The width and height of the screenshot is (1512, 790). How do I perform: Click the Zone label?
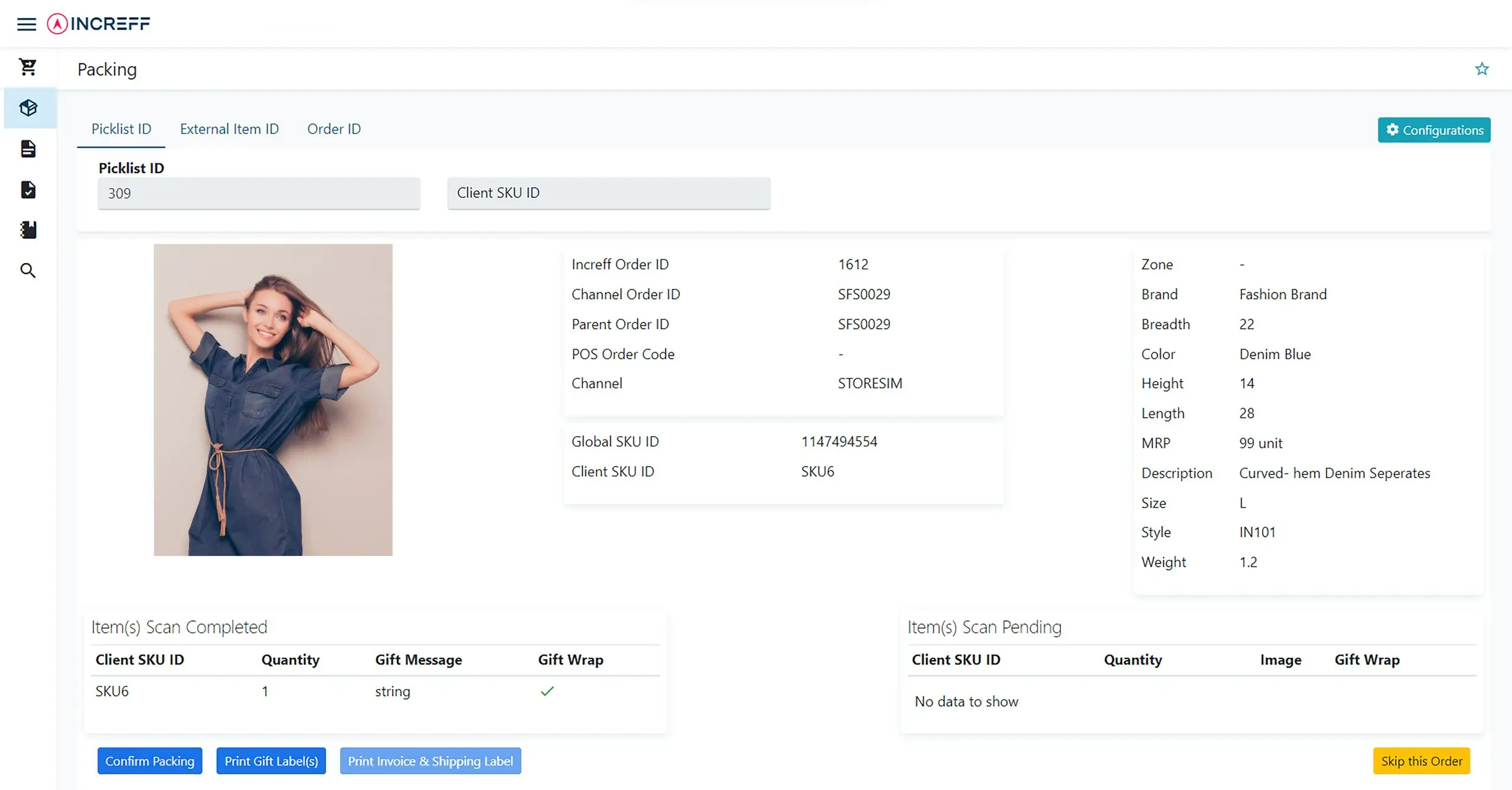[x=1157, y=264]
